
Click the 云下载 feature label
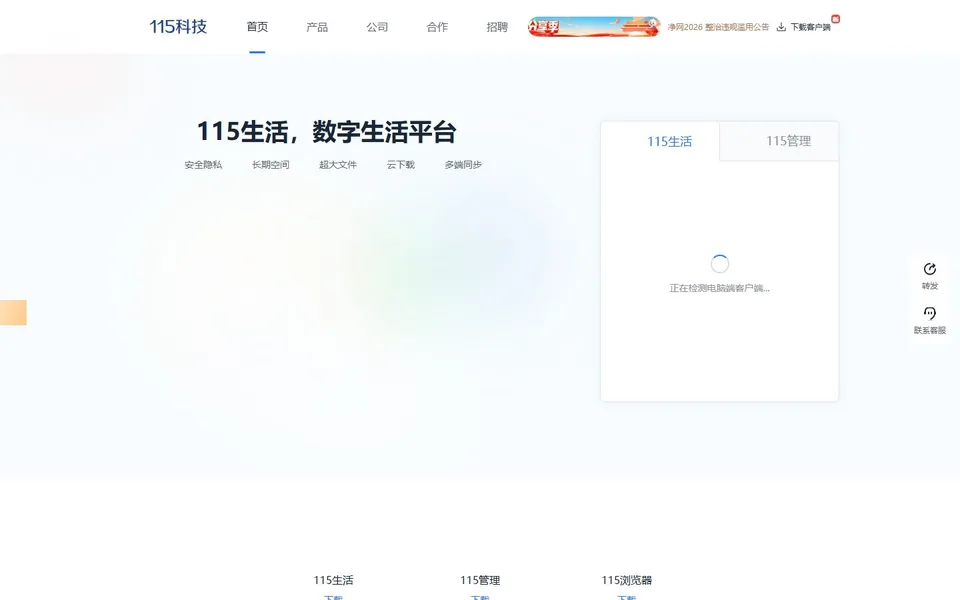tap(401, 165)
